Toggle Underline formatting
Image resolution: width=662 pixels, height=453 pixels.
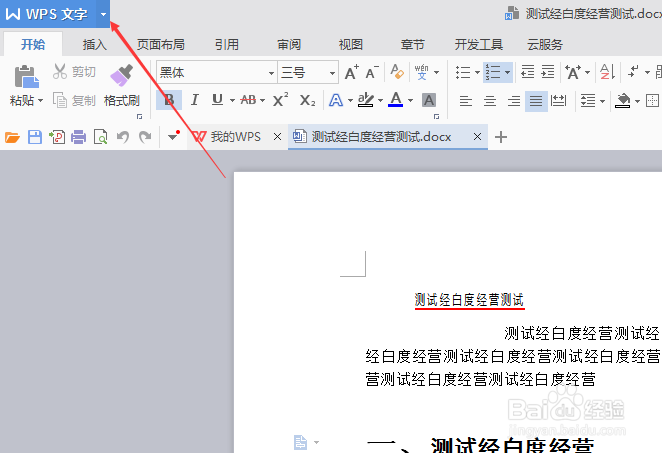217,100
